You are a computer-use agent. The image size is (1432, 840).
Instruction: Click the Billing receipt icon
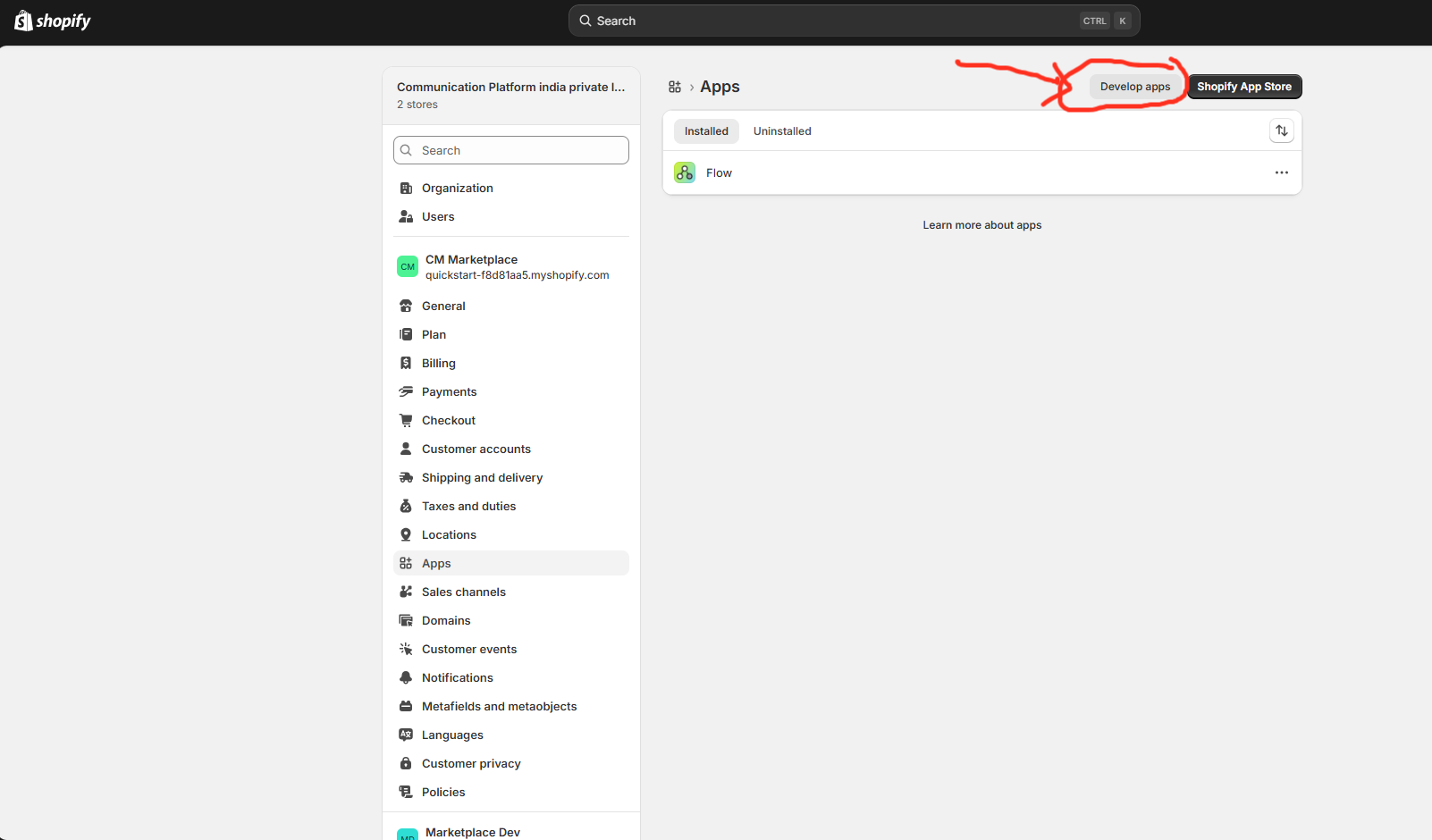(x=406, y=363)
